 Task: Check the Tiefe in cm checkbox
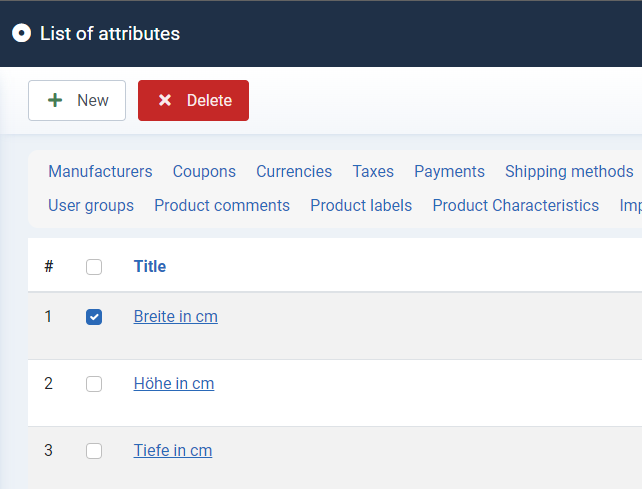94,451
